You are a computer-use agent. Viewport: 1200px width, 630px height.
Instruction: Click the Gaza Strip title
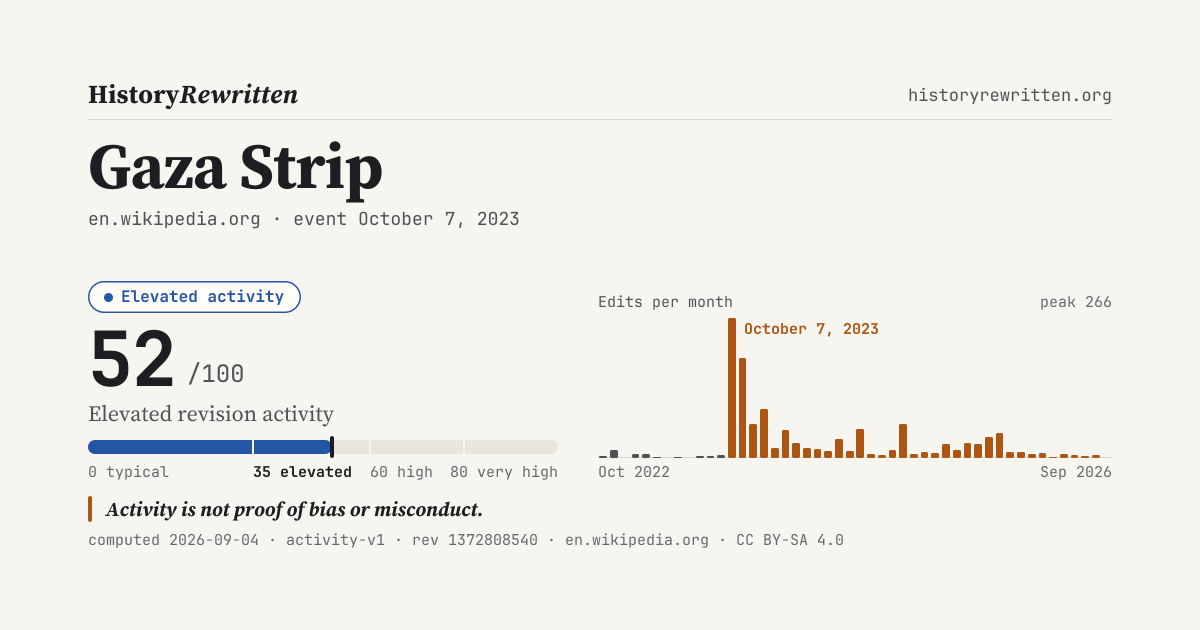coord(235,167)
